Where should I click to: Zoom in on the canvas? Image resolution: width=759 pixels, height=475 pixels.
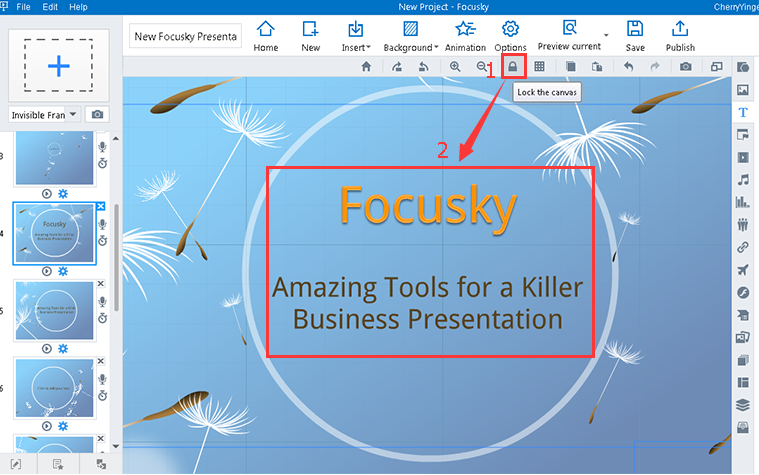(x=455, y=67)
